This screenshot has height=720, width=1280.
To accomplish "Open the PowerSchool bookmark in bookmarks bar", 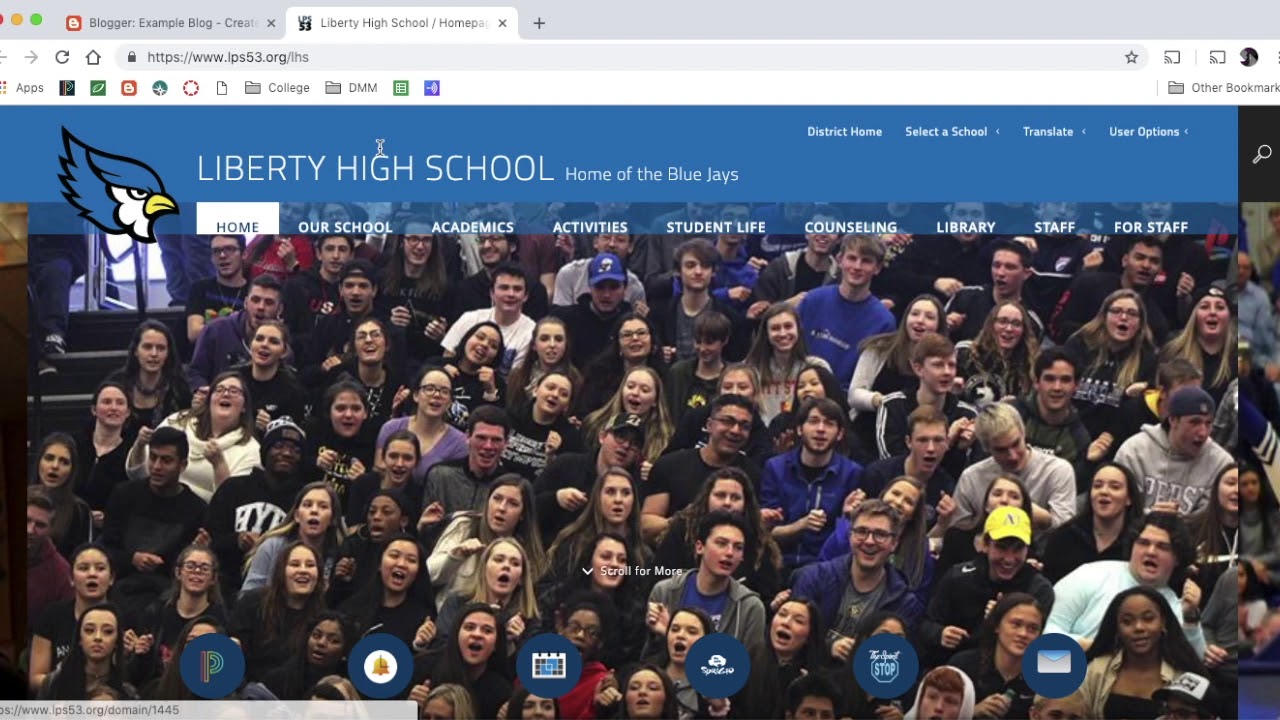I will coord(67,88).
